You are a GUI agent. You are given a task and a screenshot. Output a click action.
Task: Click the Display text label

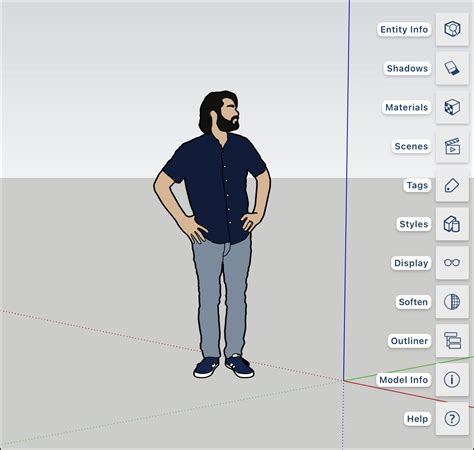pyautogui.click(x=411, y=263)
